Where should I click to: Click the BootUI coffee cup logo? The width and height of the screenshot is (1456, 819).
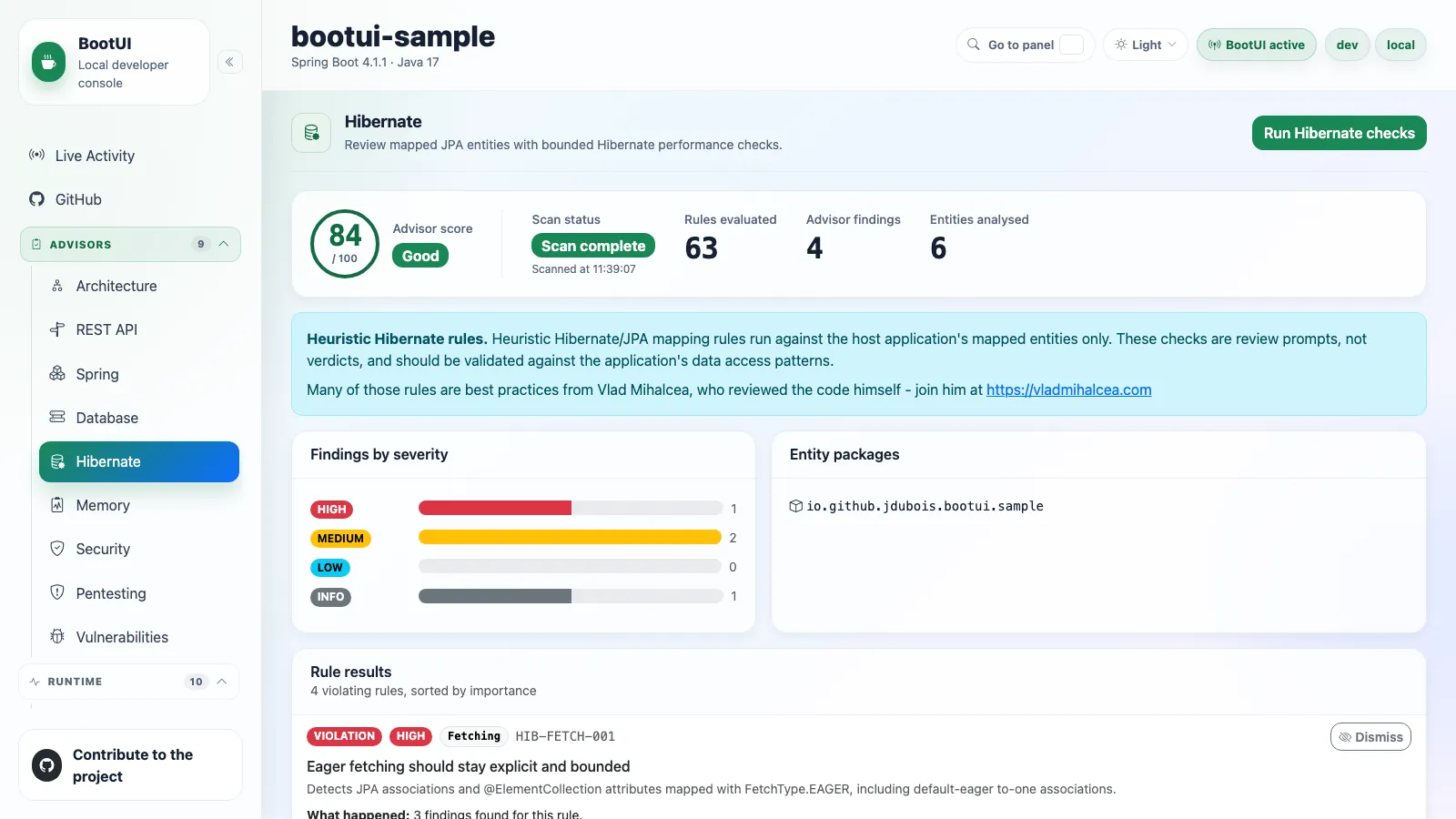tap(49, 62)
